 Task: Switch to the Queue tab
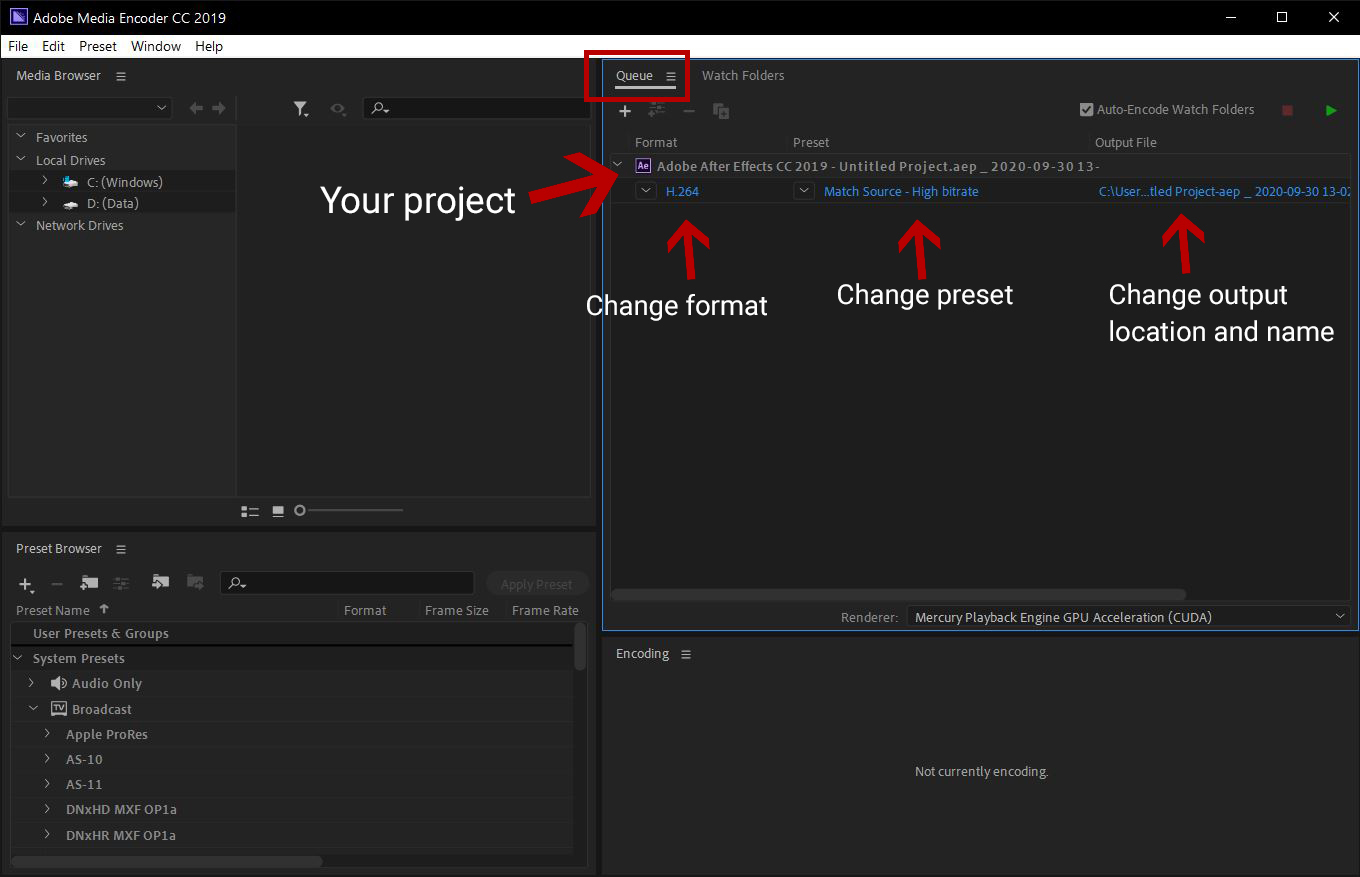coord(634,76)
